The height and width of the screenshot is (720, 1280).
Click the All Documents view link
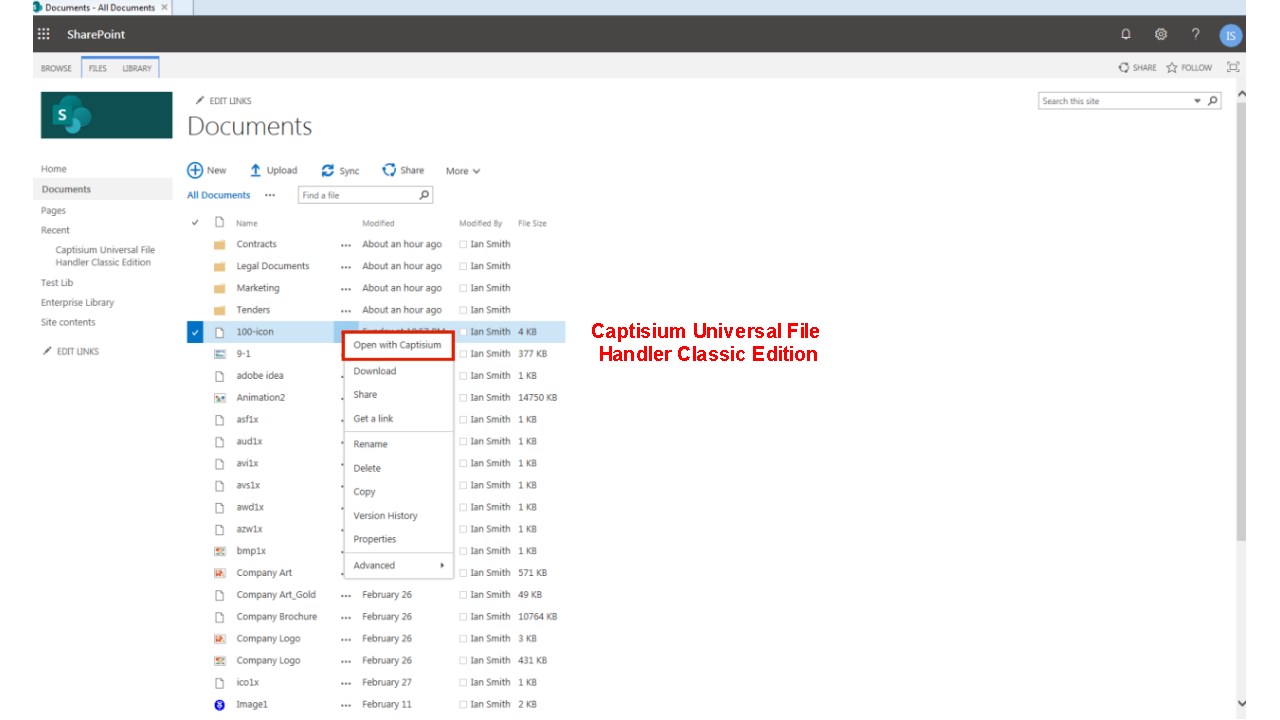click(x=219, y=195)
